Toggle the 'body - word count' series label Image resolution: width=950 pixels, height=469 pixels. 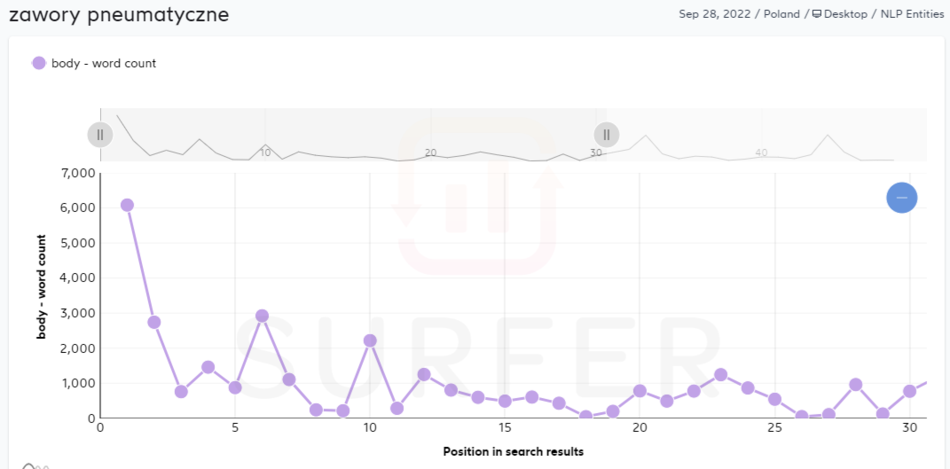coord(104,63)
